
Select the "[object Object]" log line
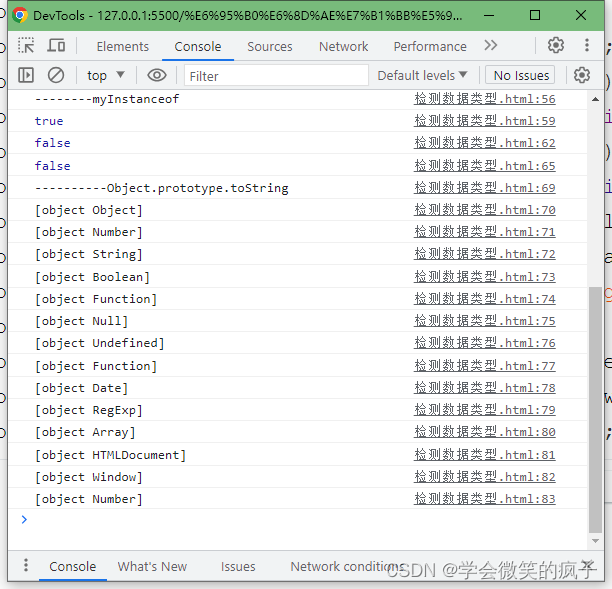[x=89, y=210]
